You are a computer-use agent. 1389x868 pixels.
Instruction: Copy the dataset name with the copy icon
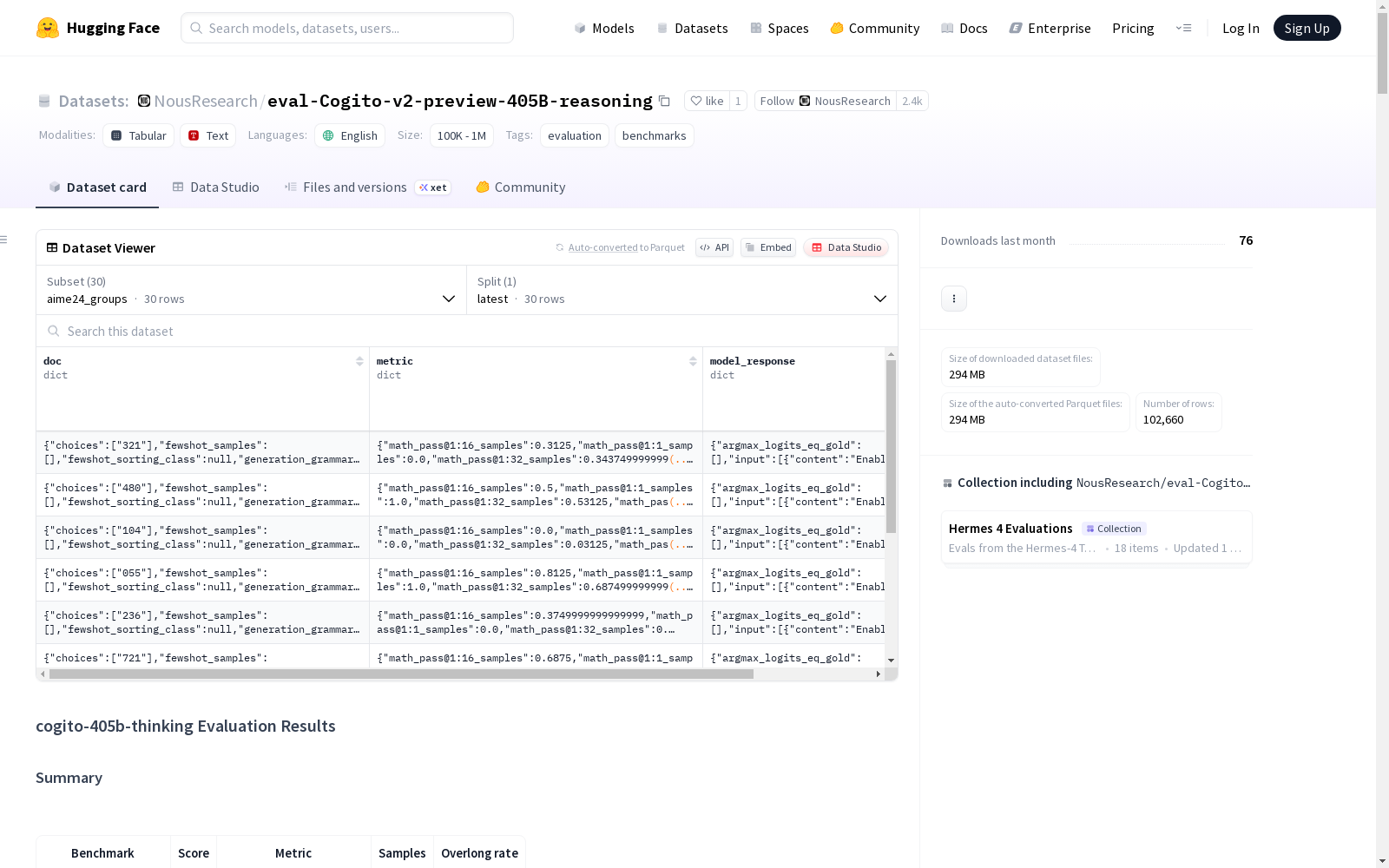tap(664, 101)
